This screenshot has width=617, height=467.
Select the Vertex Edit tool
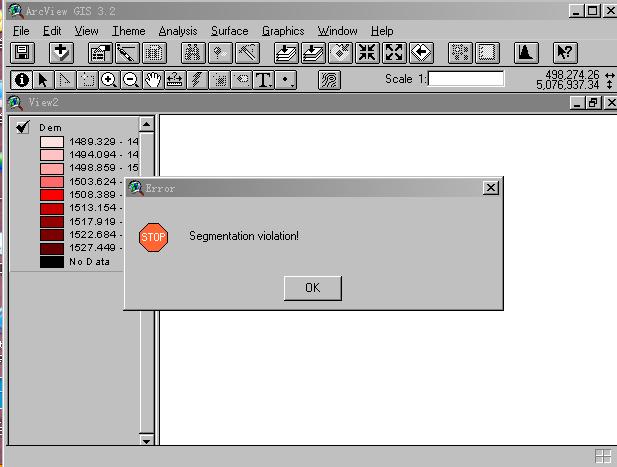pyautogui.click(x=65, y=80)
